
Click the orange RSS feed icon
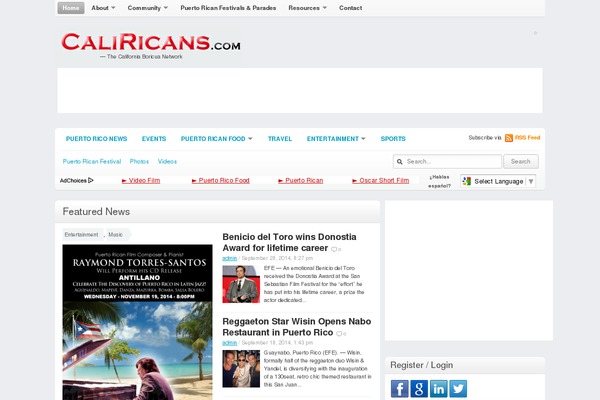(509, 138)
